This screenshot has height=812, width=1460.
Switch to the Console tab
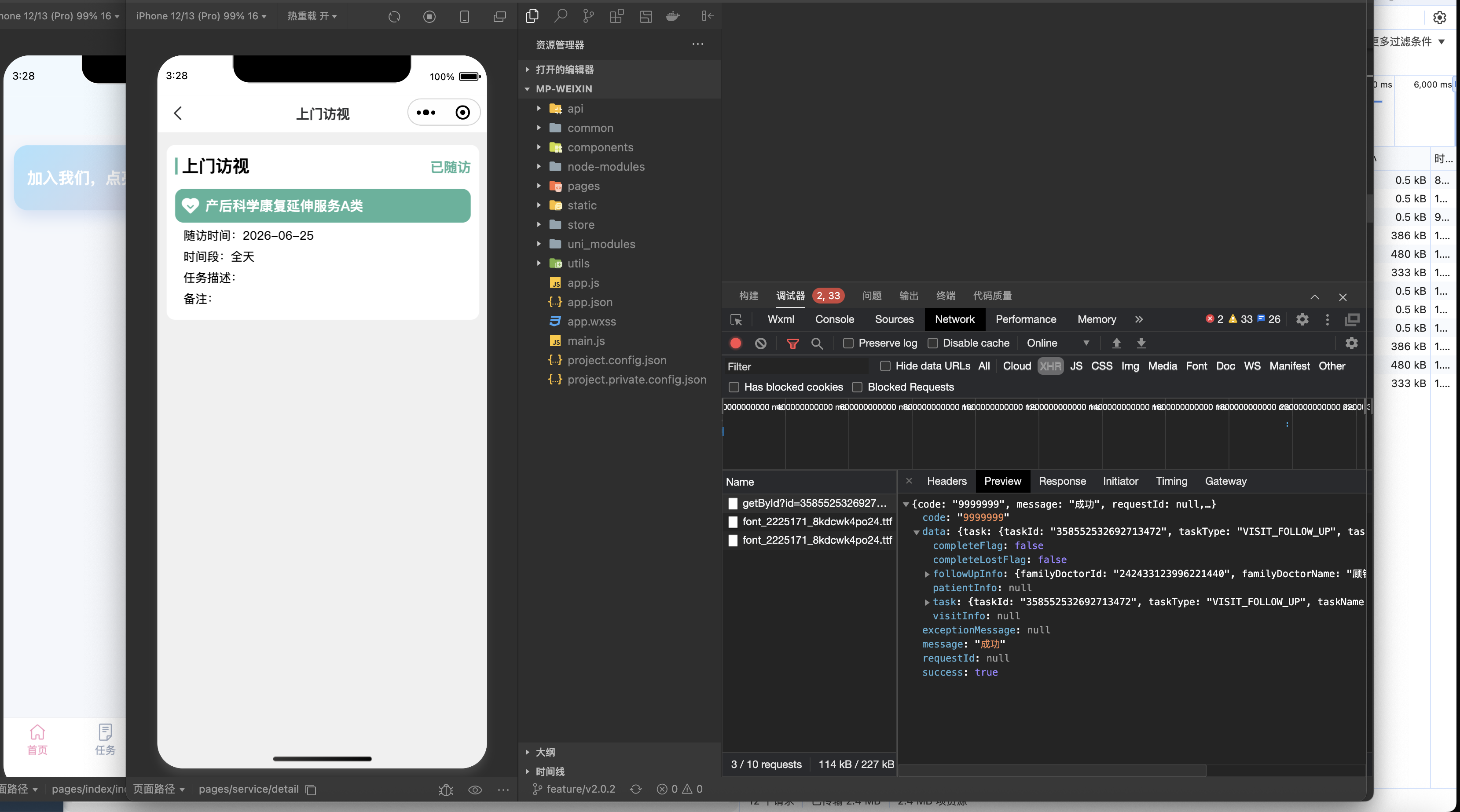coord(834,320)
